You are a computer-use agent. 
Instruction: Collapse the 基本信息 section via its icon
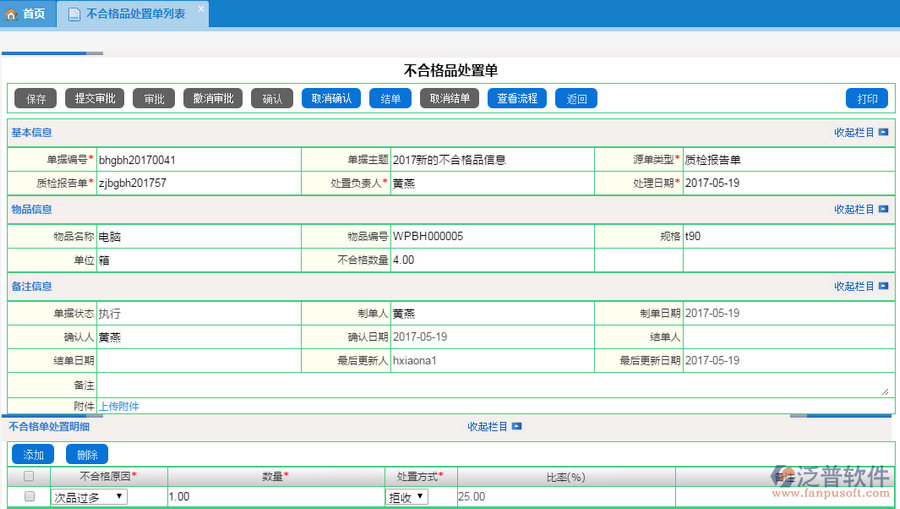pos(883,133)
